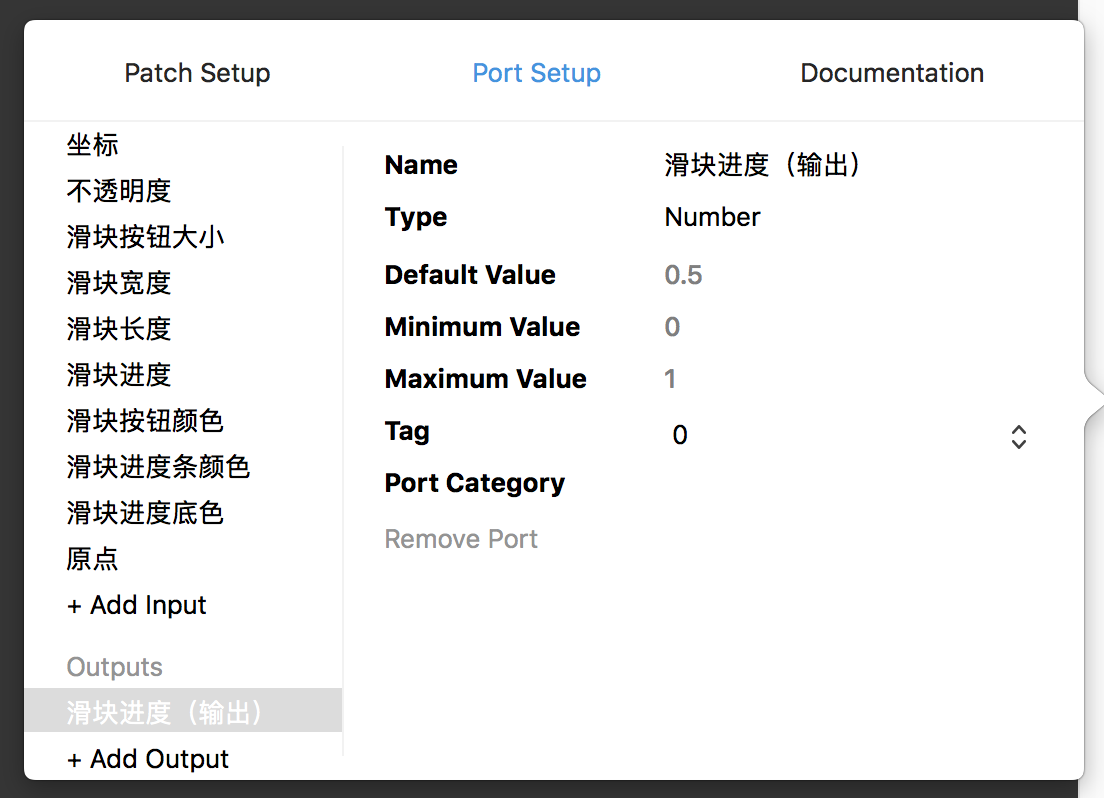Open the Port Setup tab
1104x798 pixels.
(536, 73)
